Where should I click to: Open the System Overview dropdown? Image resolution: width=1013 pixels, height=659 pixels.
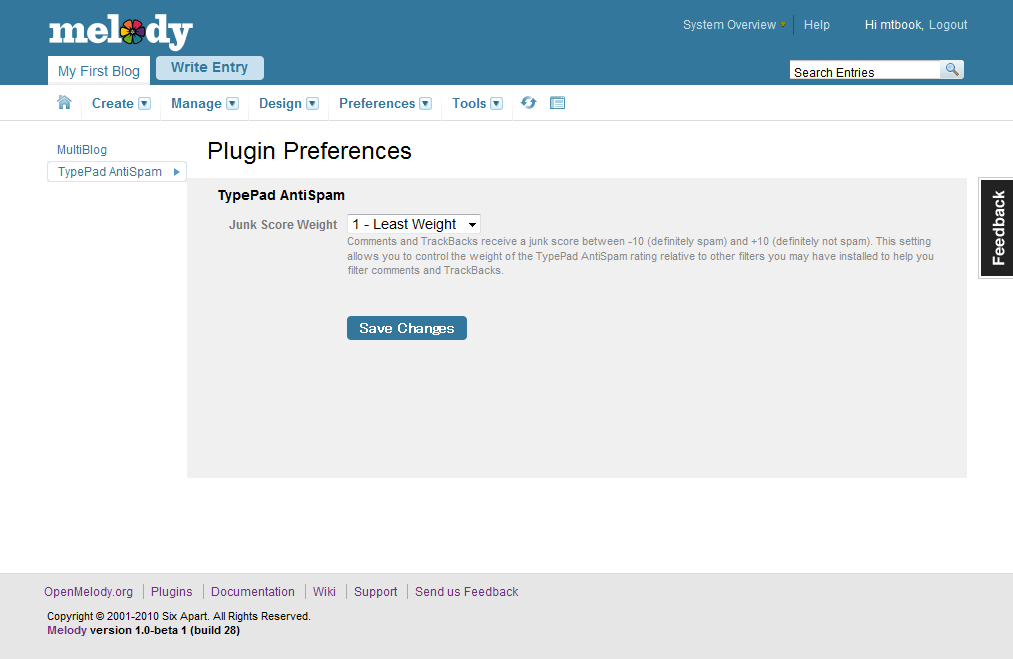[x=734, y=25]
